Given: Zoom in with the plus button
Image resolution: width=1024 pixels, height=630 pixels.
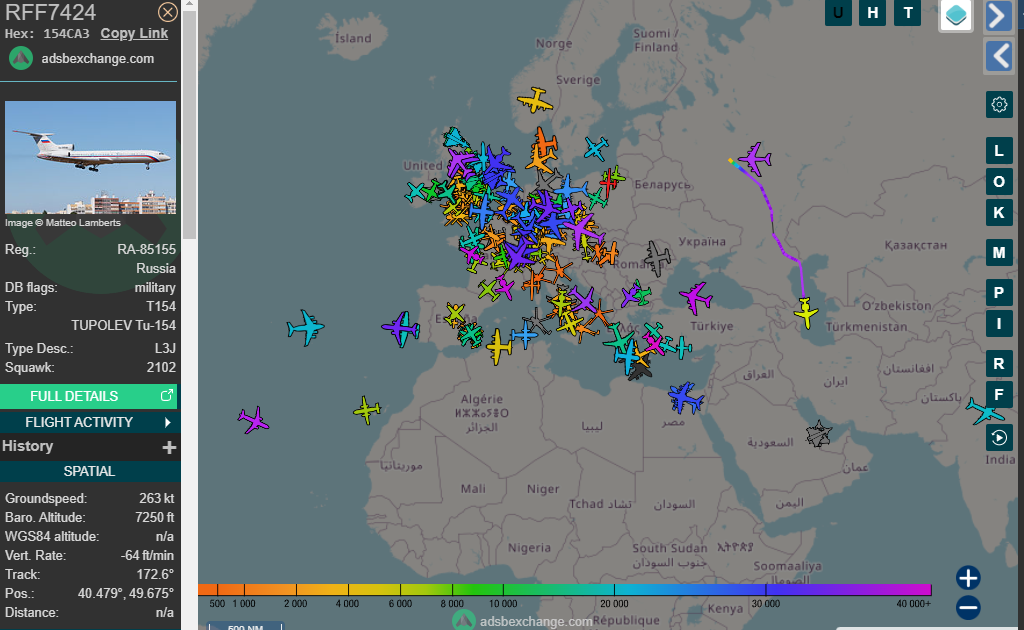Looking at the screenshot, I should pos(968,578).
